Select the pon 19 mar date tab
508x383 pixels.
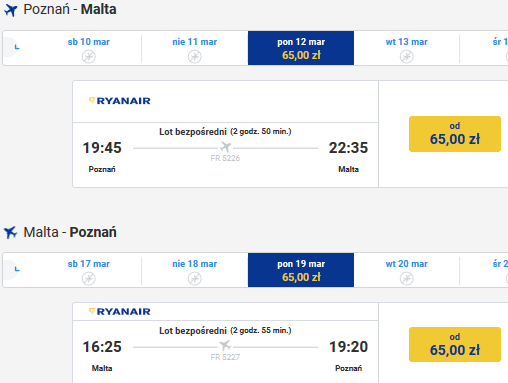tap(301, 270)
